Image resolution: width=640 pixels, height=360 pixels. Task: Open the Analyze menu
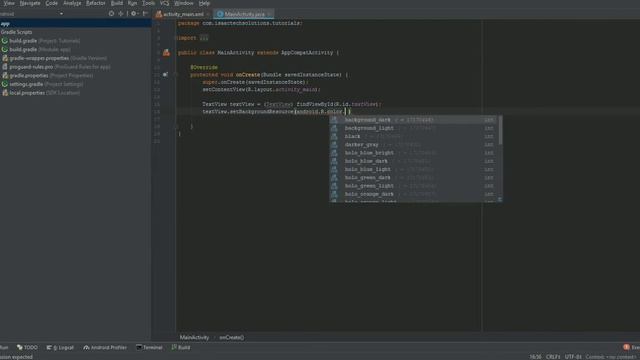(72, 3)
